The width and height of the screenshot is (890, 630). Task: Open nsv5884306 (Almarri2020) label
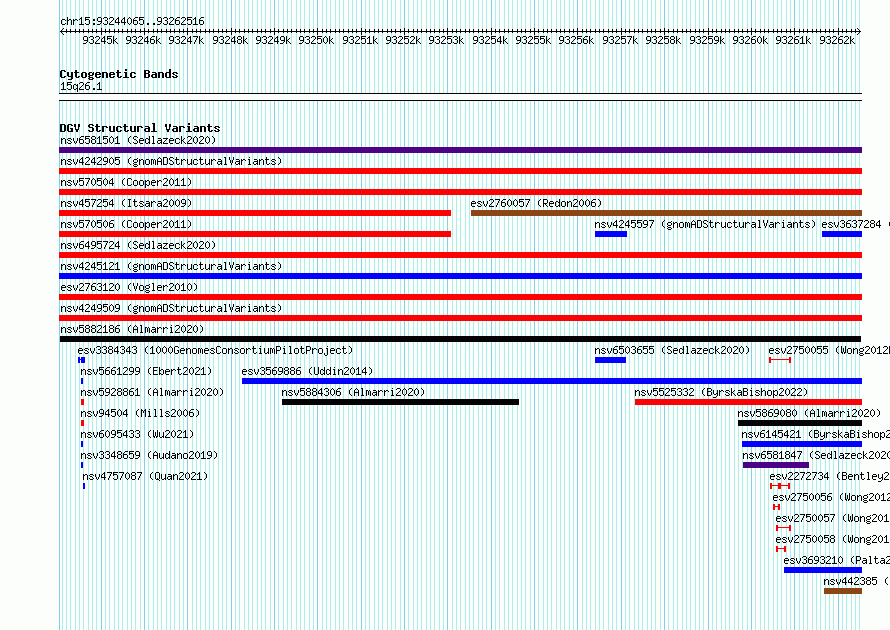[x=353, y=392]
